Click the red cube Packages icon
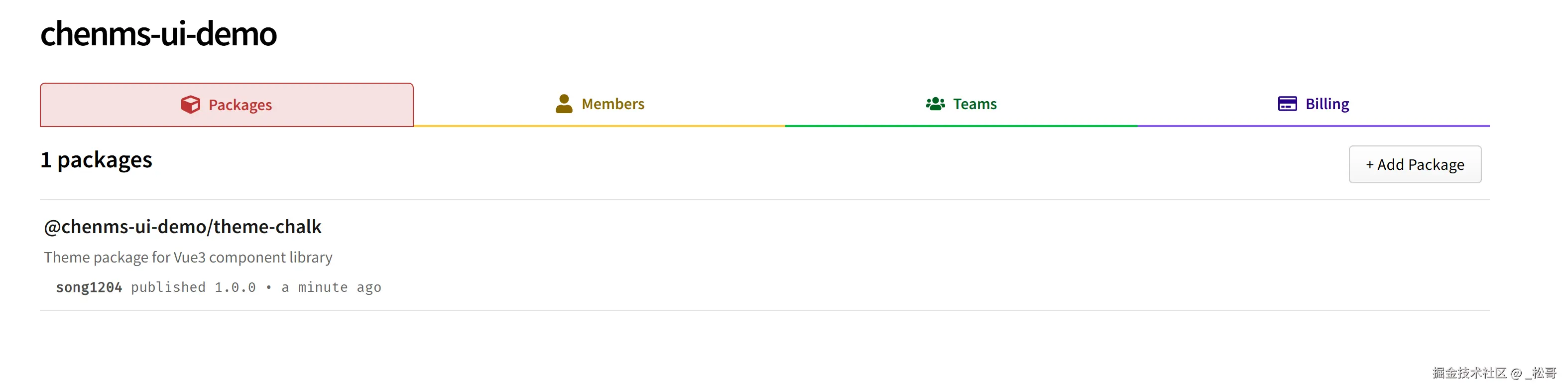 click(190, 105)
